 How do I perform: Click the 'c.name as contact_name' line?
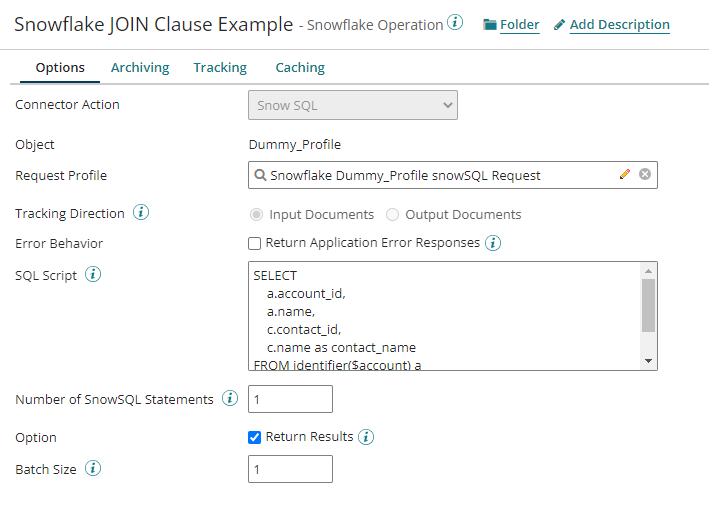click(341, 347)
